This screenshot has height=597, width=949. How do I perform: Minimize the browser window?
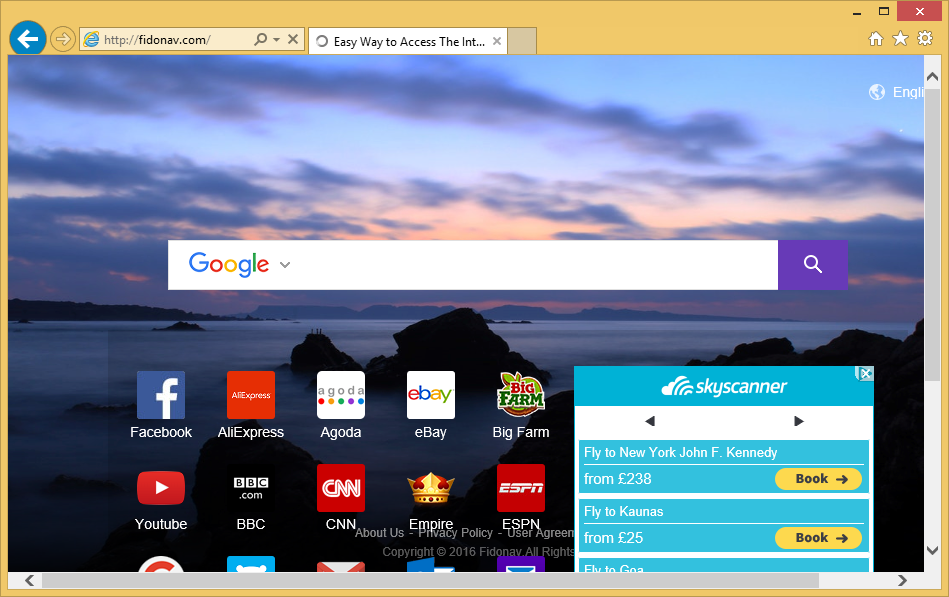click(x=856, y=12)
